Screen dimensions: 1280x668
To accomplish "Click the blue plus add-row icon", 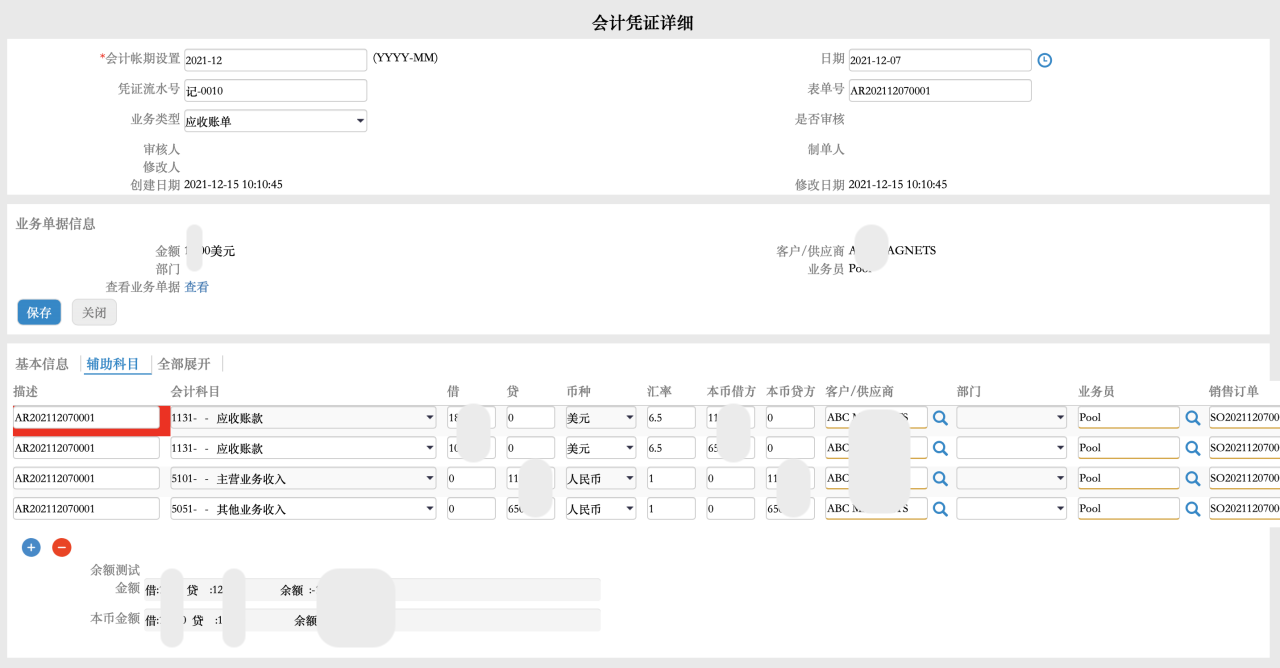I will coord(31,547).
